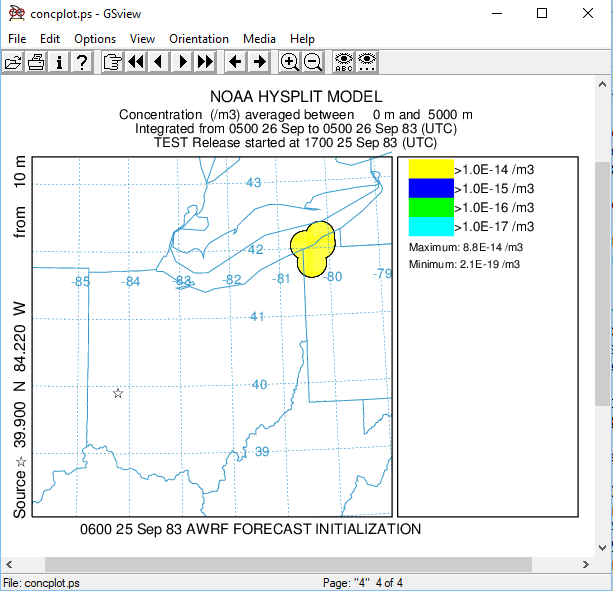Viewport: 613px width, 591px height.
Task: Click the Find text ABC eye icon
Action: pos(344,62)
